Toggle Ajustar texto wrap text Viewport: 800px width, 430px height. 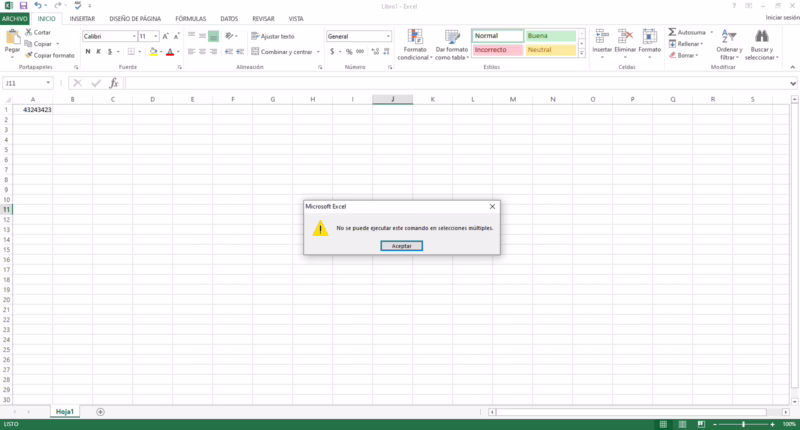tap(273, 36)
